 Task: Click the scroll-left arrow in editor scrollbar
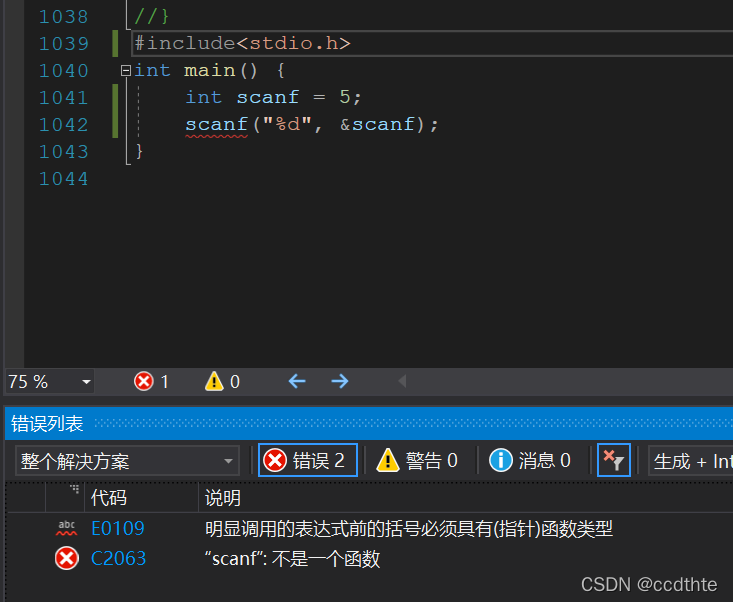tap(402, 381)
